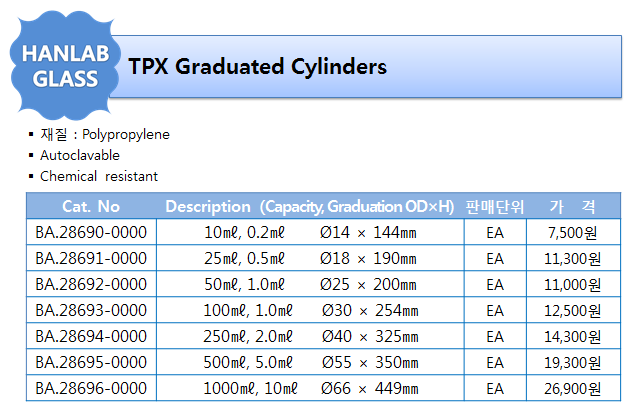Click the 7,500원 price cell

point(573,232)
